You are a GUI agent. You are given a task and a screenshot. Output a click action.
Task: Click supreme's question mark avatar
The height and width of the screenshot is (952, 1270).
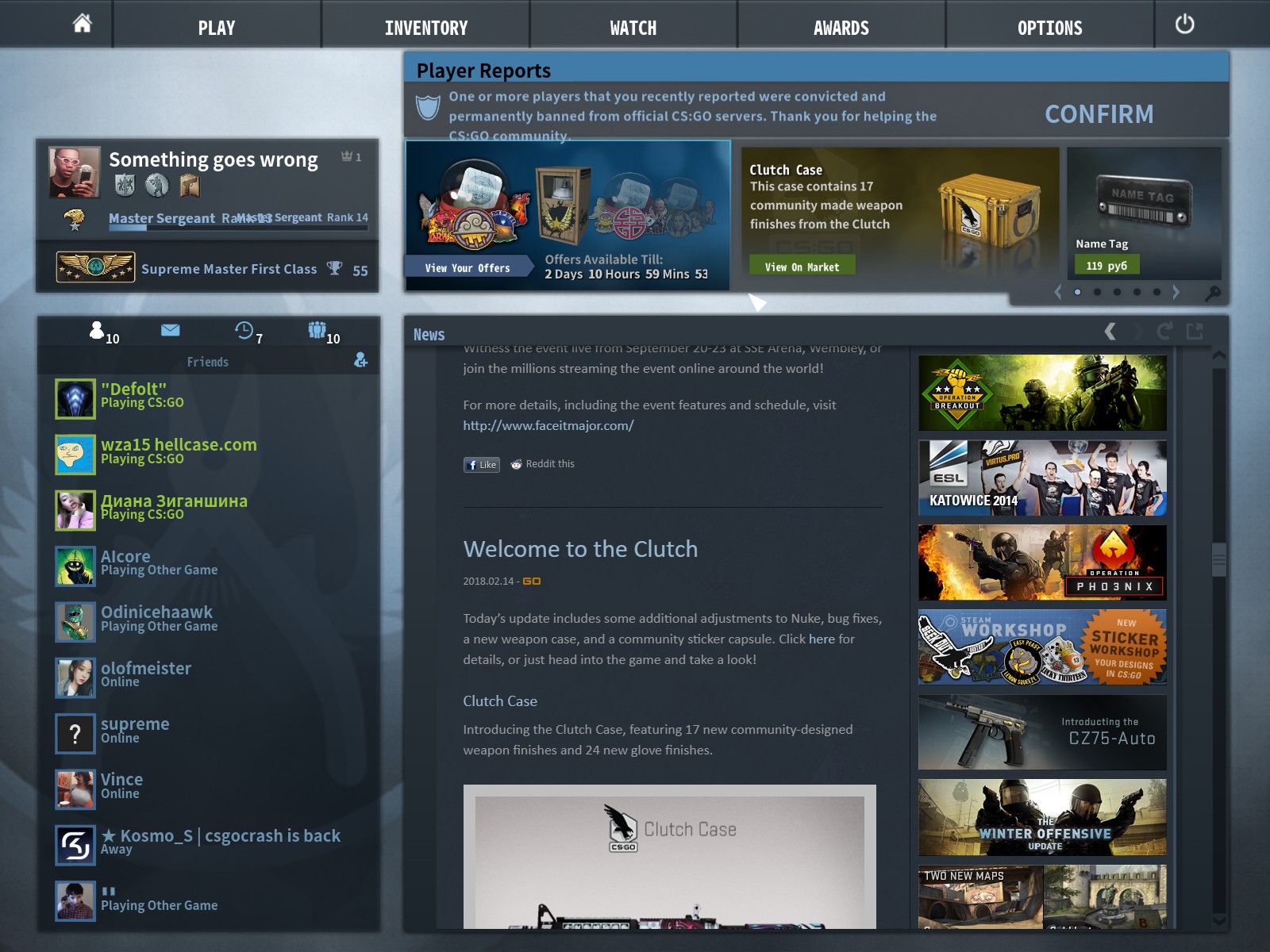[x=75, y=734]
